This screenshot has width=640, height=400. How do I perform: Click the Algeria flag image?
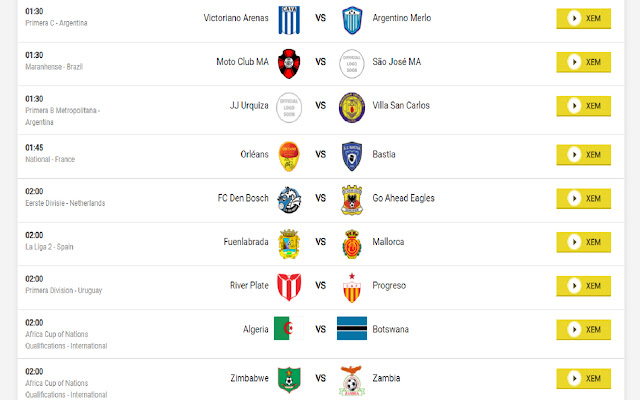coord(289,328)
